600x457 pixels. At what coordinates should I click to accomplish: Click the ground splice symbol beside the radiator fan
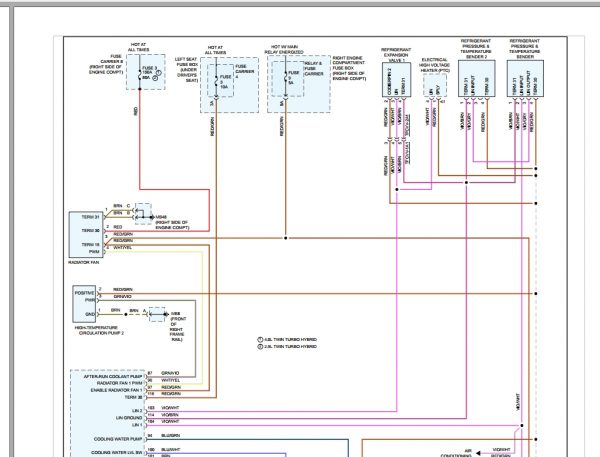point(143,214)
